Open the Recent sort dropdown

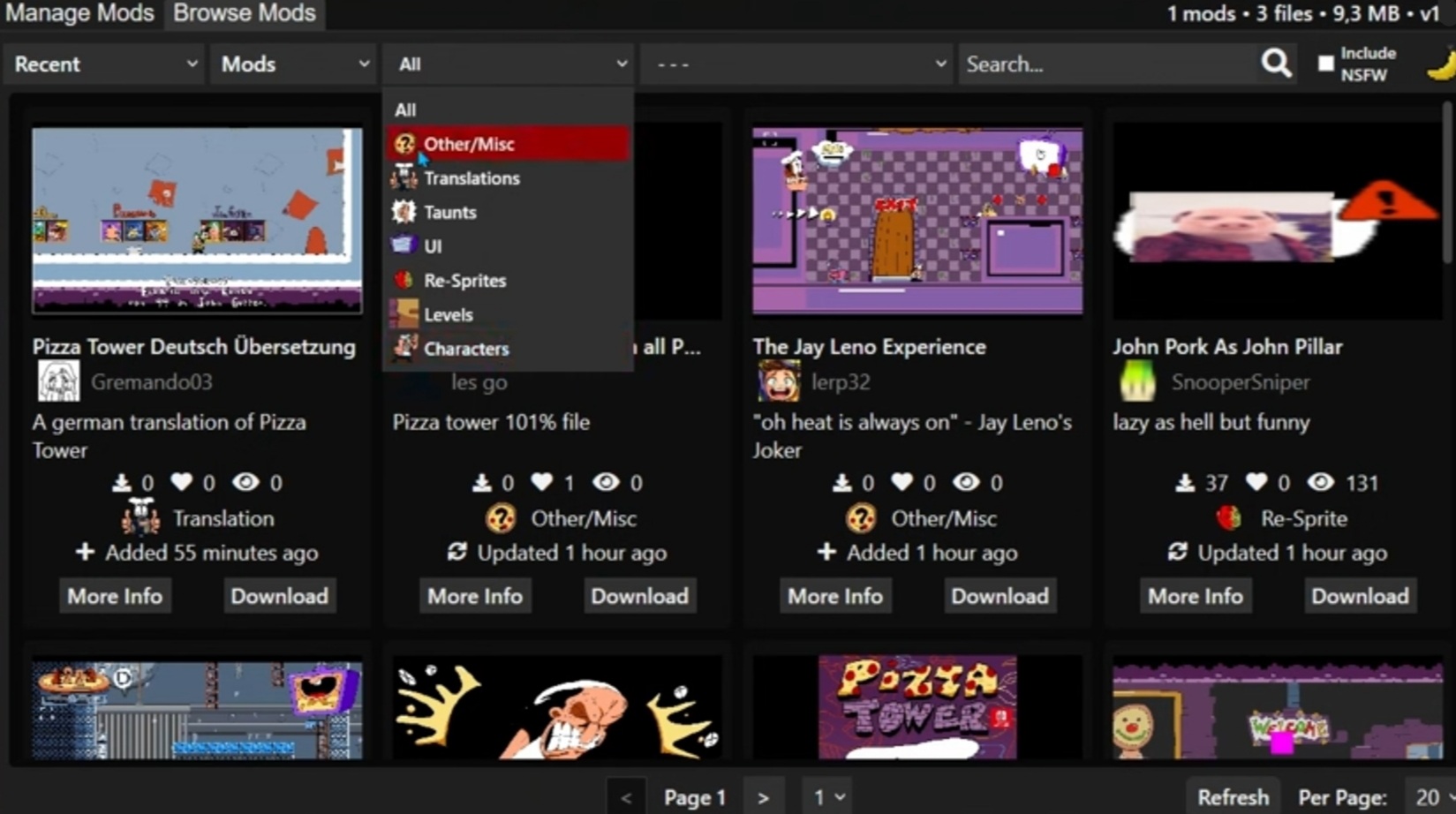pos(105,64)
